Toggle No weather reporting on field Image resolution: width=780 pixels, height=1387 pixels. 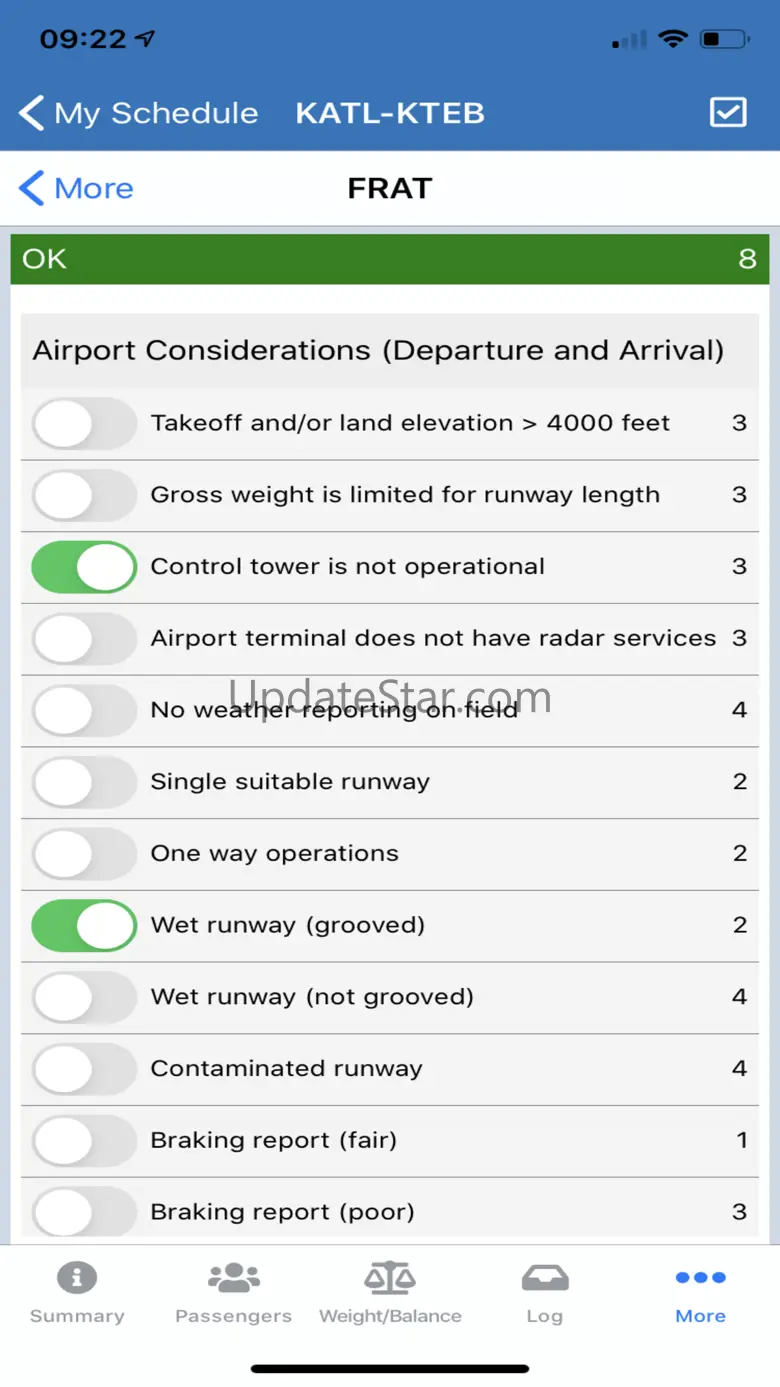(84, 710)
